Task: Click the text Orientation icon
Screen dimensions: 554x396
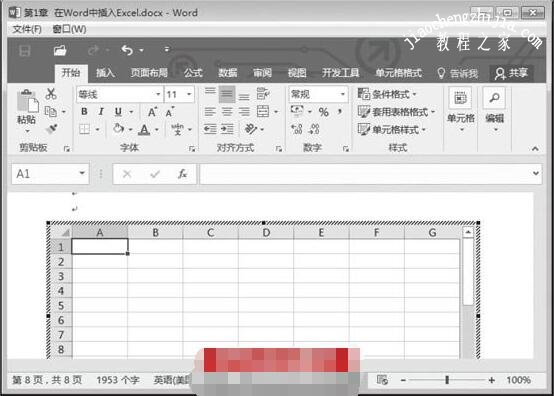Action: [251, 129]
